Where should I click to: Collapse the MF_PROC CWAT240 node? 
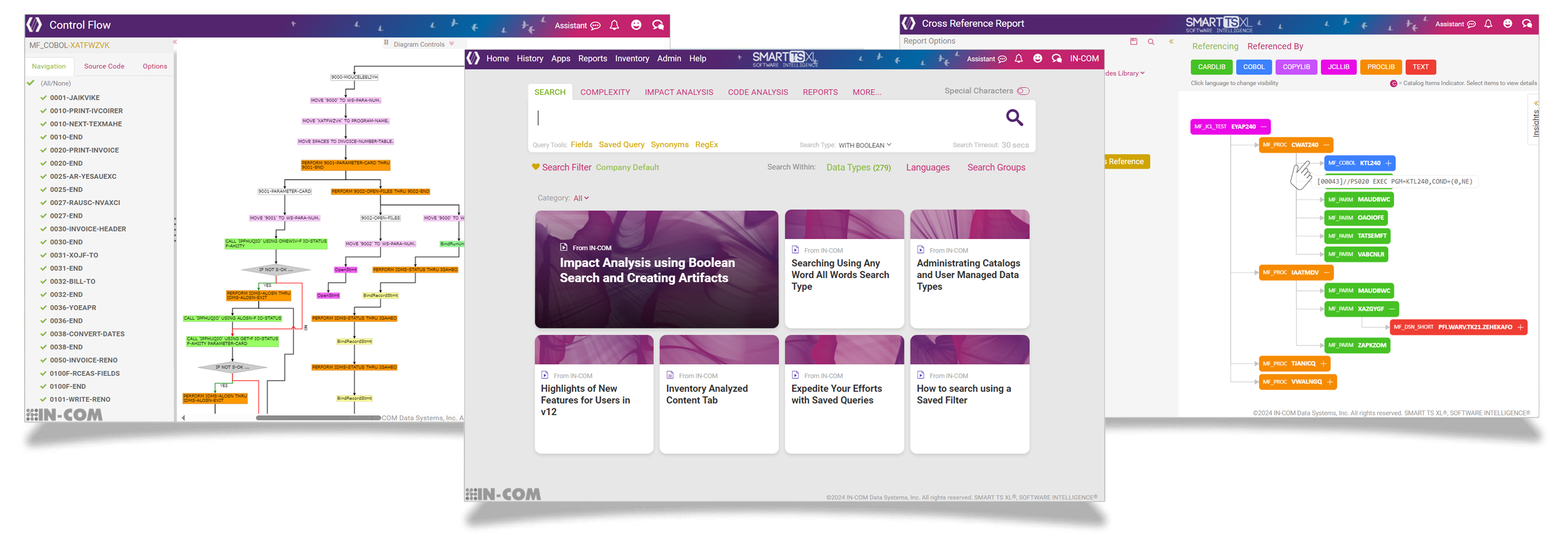[x=1325, y=145]
